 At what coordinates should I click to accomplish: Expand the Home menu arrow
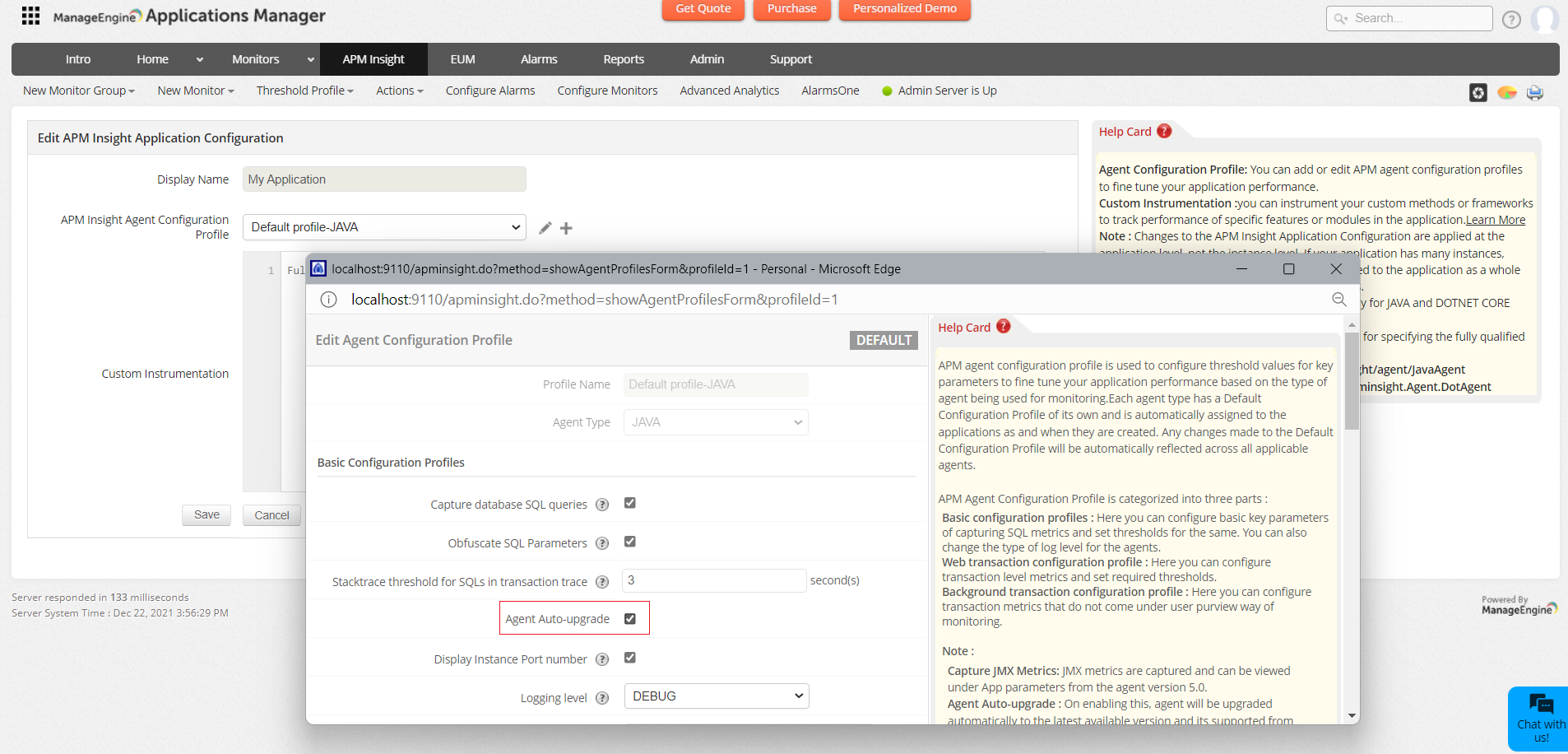coord(199,59)
